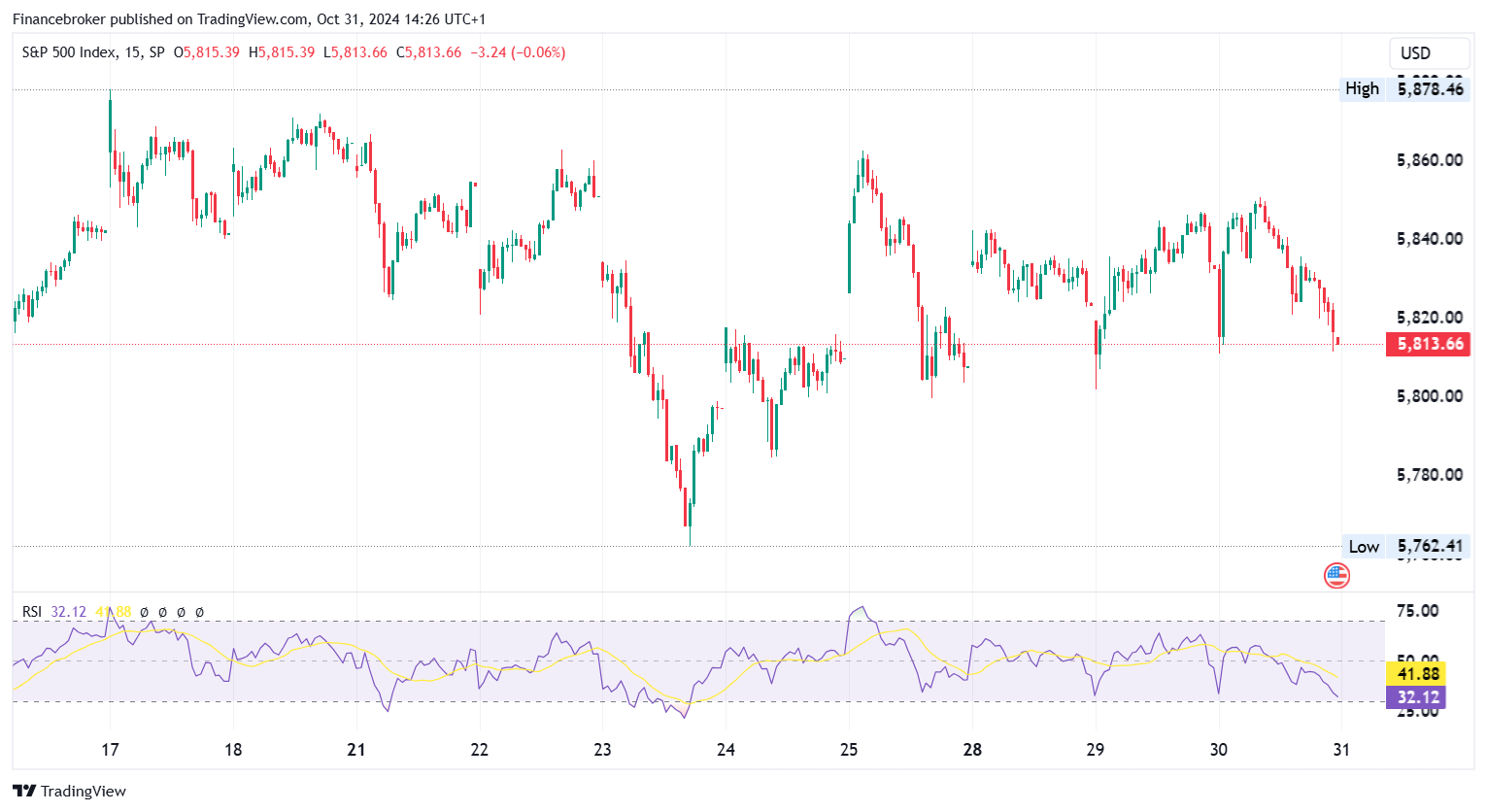This screenshot has height=812, width=1487.
Task: Click the first ∅ symbol beside RSI
Action: [x=144, y=612]
